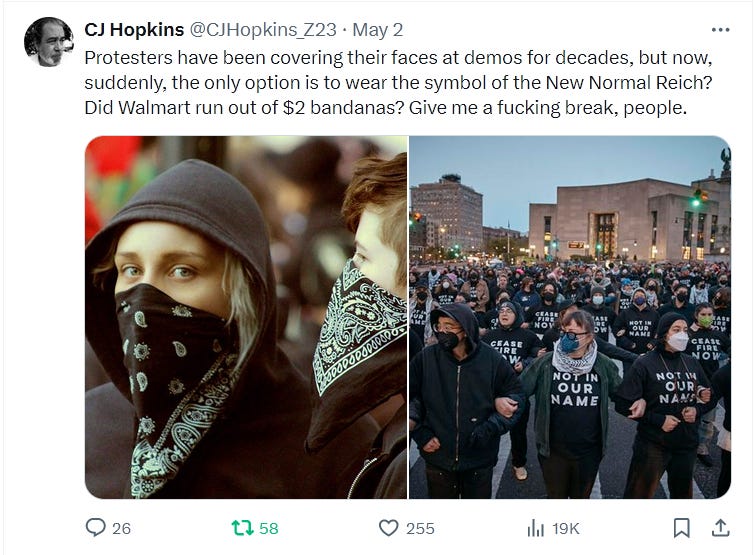Click the 26 replies count
Screen dimensions: 754x555
pyautogui.click(x=121, y=529)
